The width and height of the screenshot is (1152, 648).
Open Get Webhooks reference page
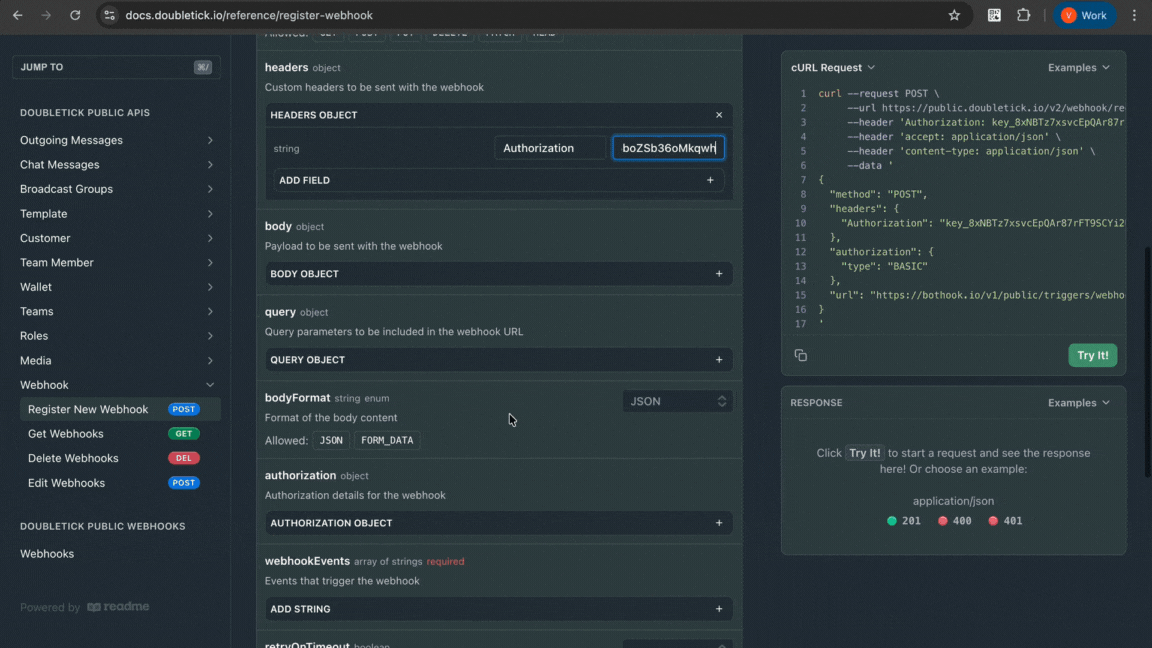coord(66,434)
